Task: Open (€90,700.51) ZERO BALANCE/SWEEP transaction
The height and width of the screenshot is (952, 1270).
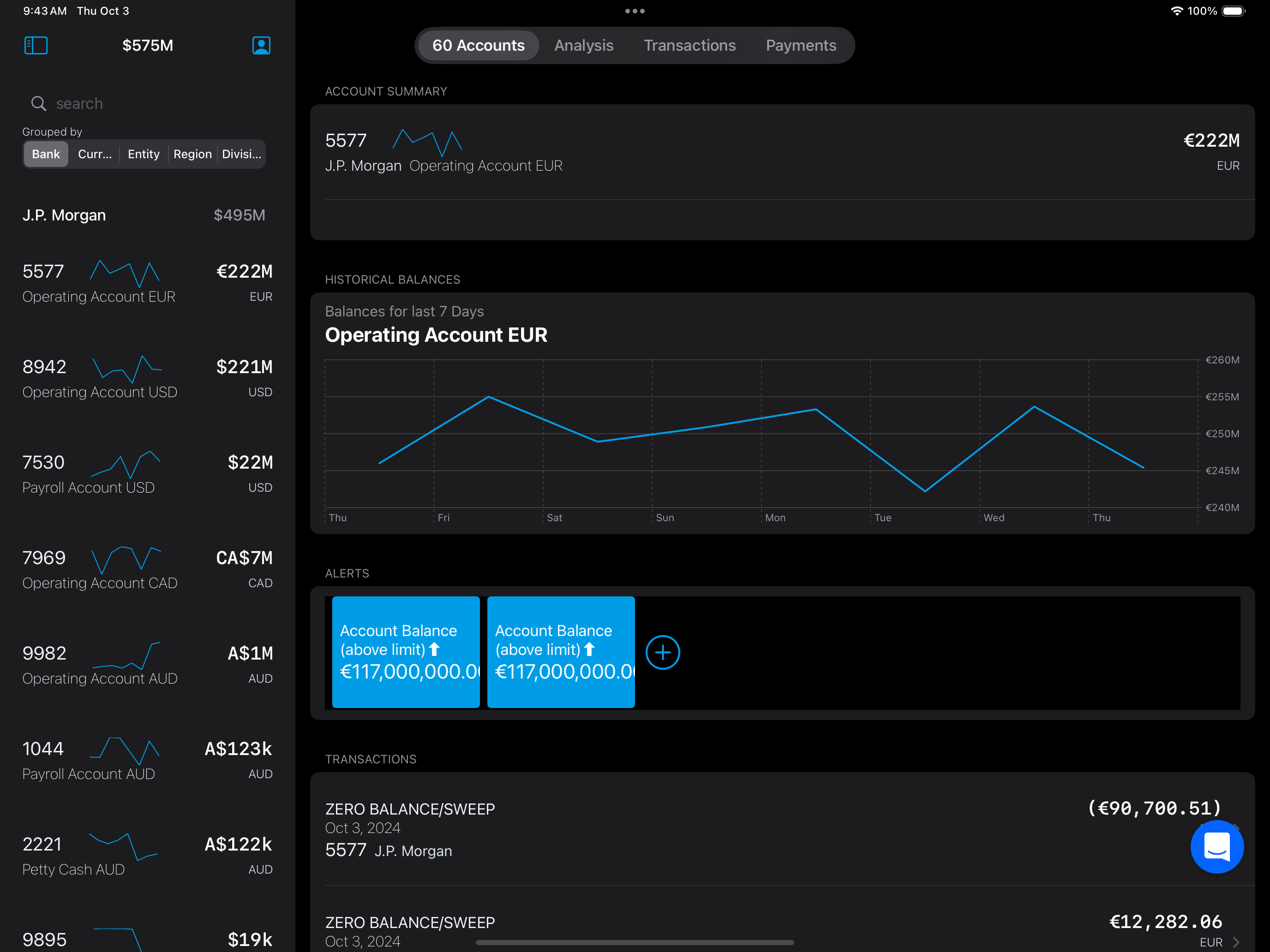Action: click(x=782, y=829)
